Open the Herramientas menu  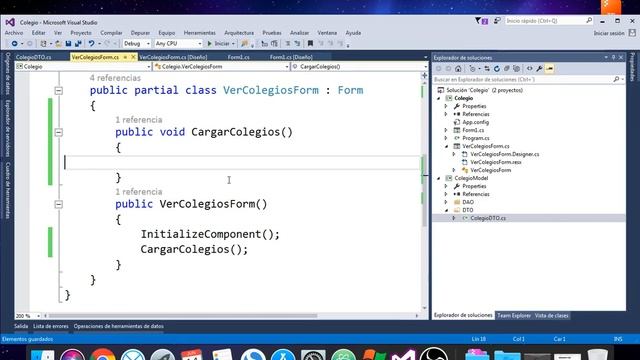pos(199,33)
